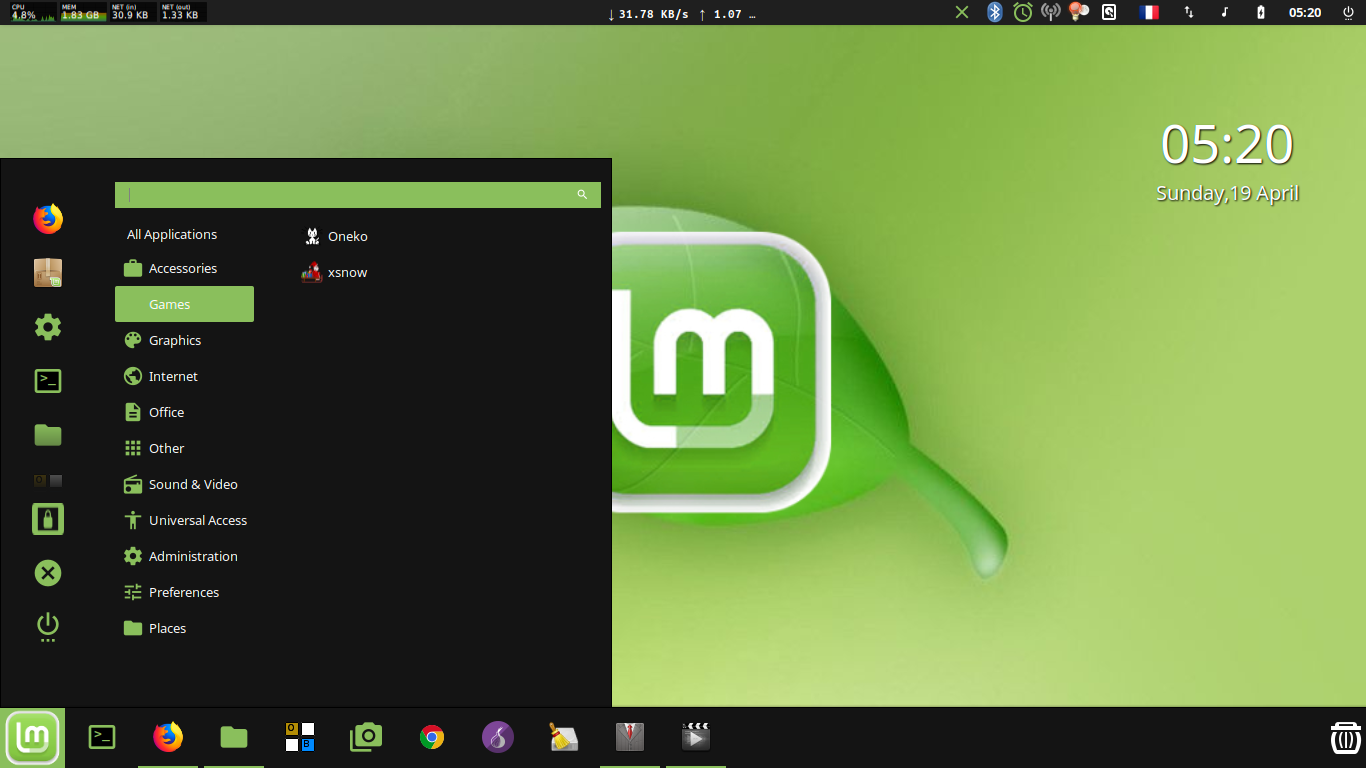Open the Internet category

coord(184,376)
